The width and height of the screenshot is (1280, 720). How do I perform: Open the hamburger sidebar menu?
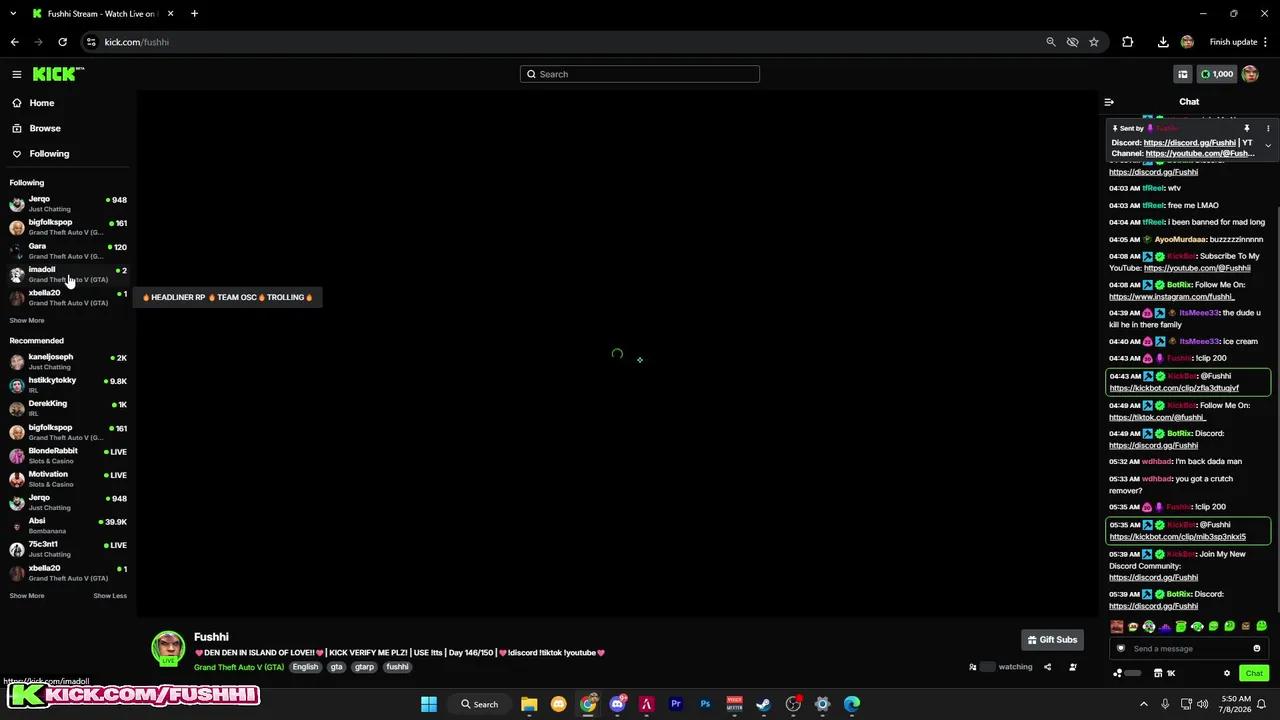point(17,74)
